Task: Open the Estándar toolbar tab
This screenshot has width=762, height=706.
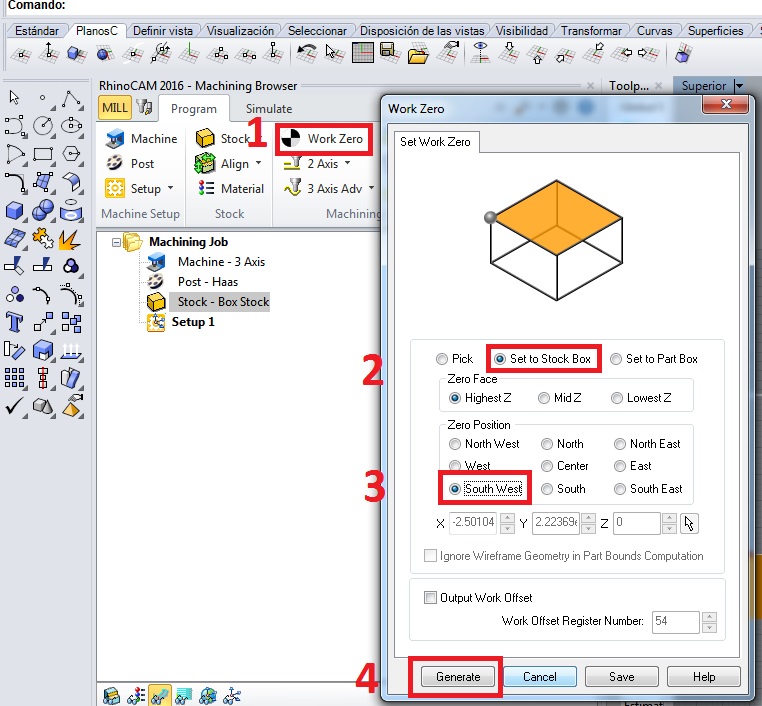Action: coord(36,31)
